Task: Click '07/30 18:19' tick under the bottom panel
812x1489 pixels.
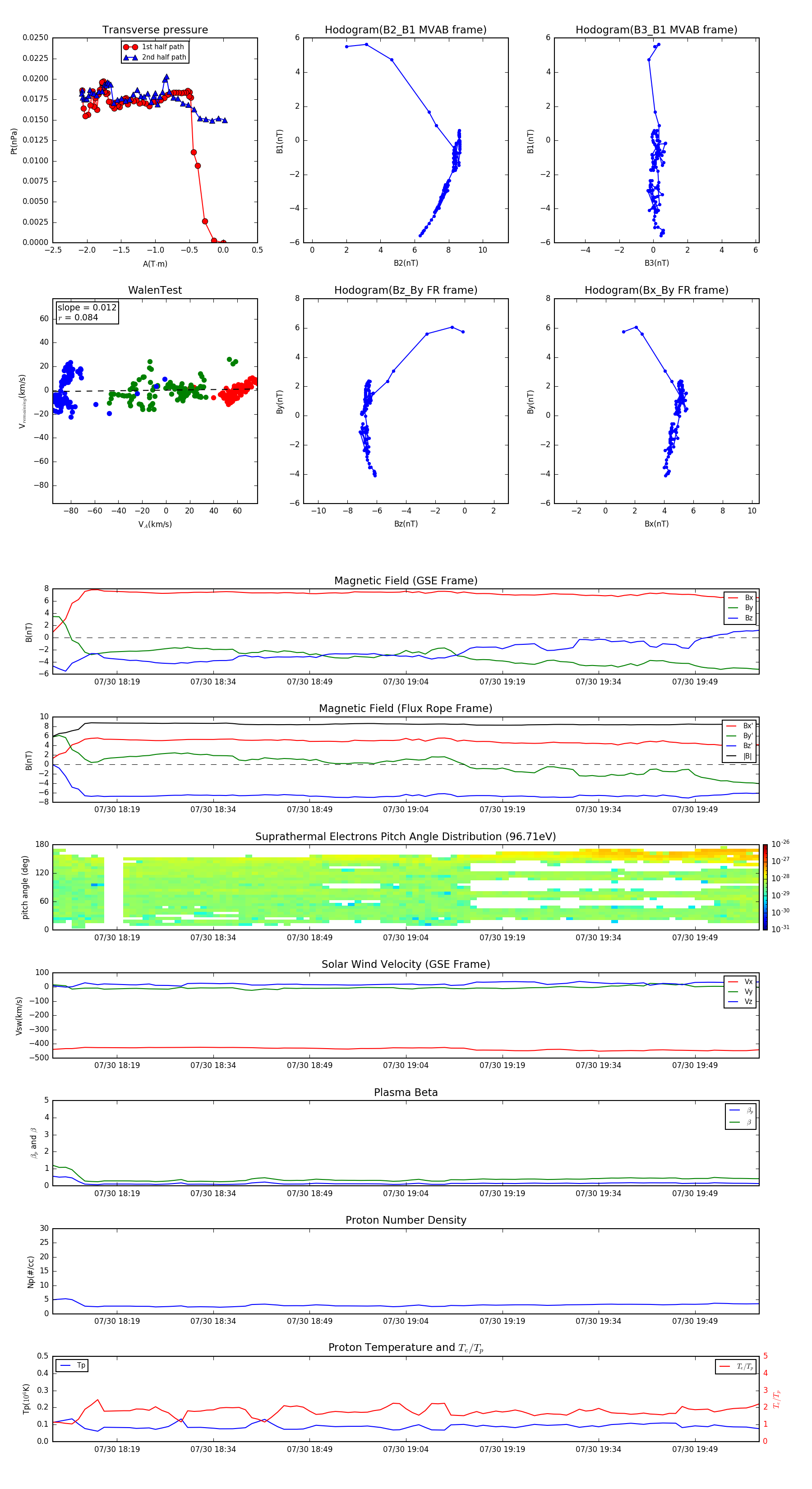Action: click(117, 1449)
